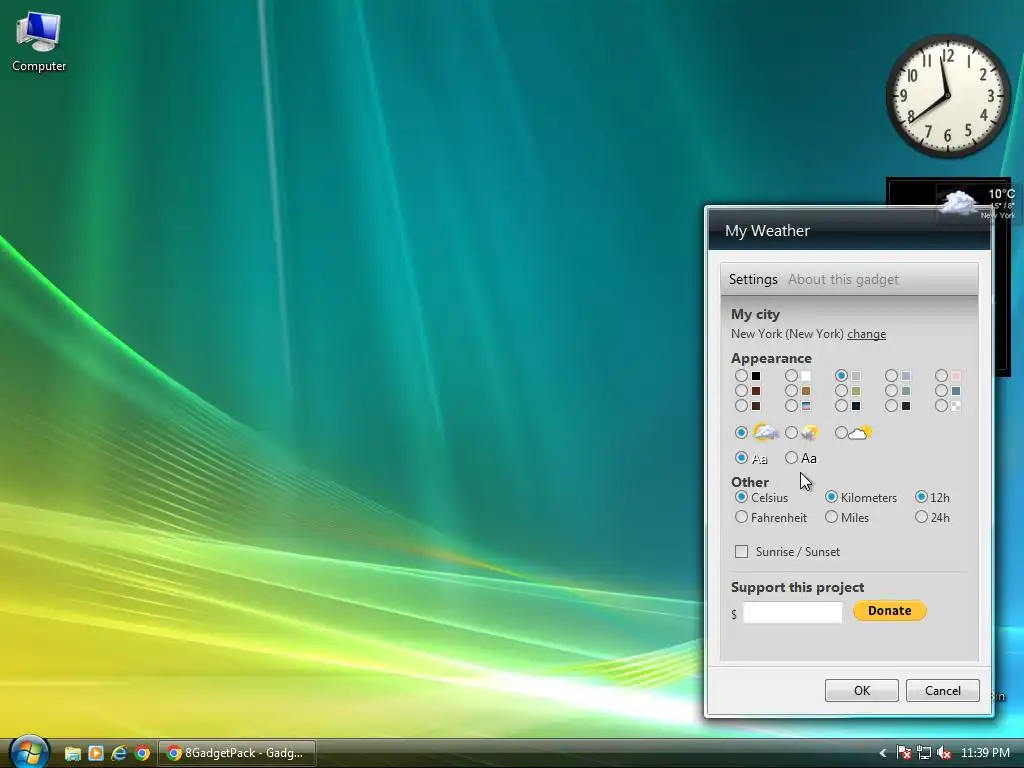Select the shadowed Aa font style
The image size is (1024, 768).
pyautogui.click(x=741, y=458)
